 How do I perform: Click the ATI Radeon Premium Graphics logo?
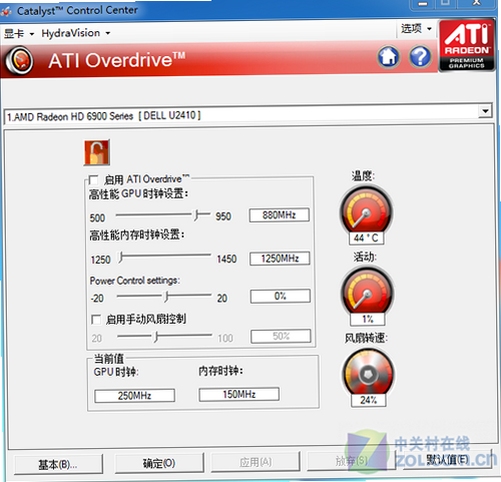[x=467, y=45]
